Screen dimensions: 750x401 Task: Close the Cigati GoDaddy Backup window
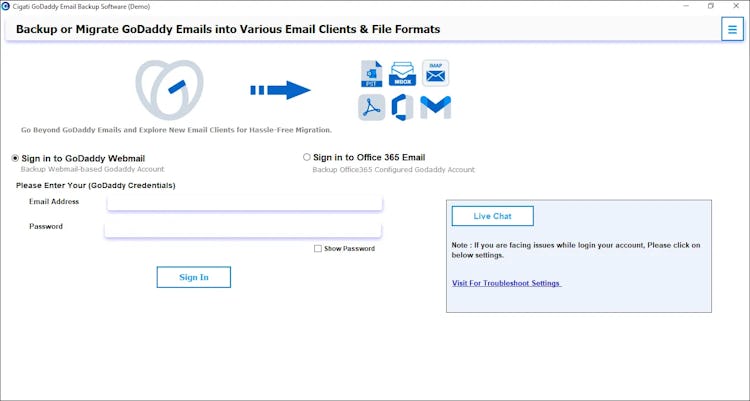coord(736,6)
